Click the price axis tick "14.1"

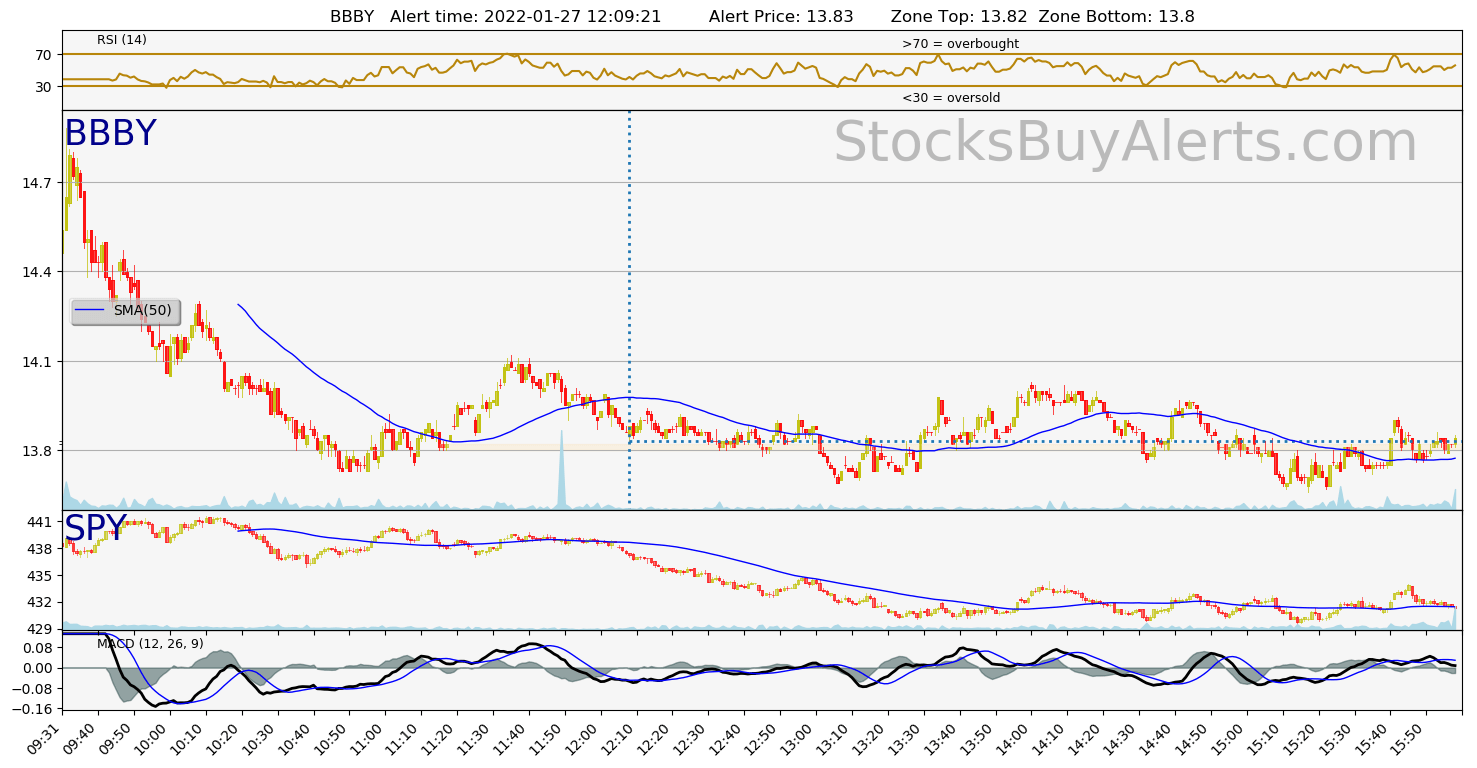click(36, 361)
